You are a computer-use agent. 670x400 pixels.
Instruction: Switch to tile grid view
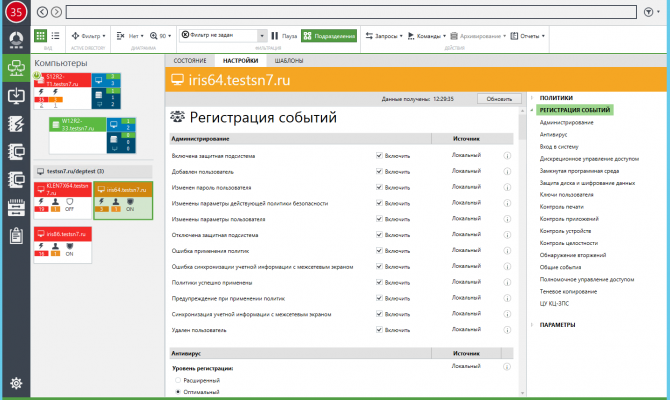coord(41,36)
